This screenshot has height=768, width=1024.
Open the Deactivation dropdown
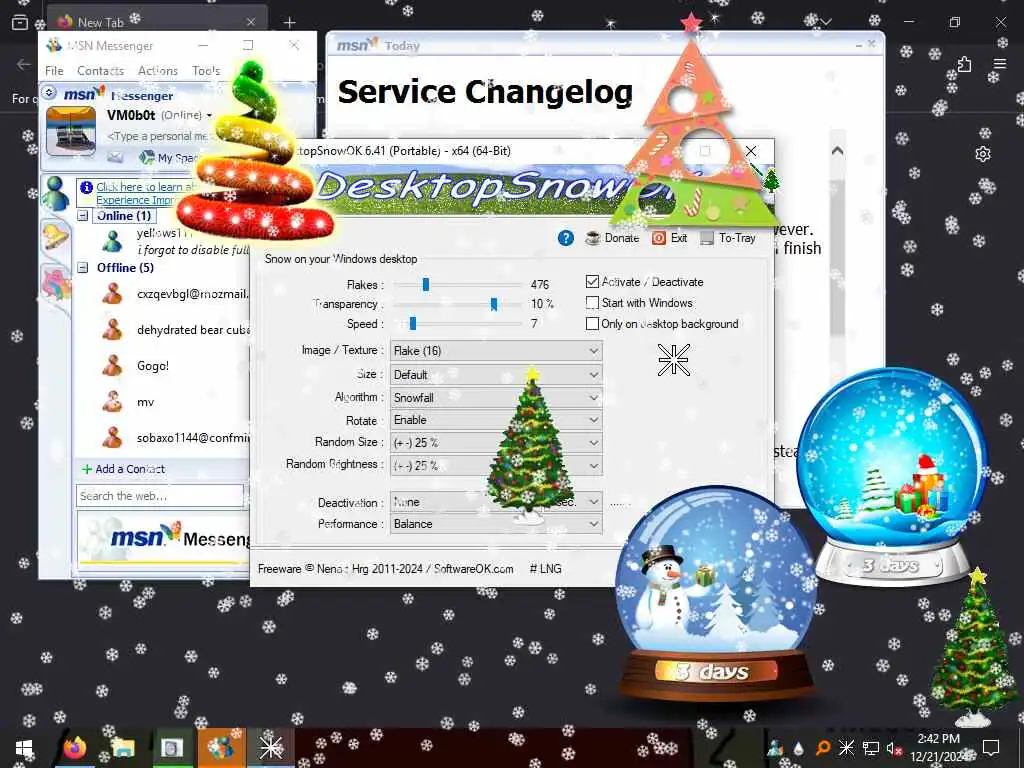click(x=496, y=502)
